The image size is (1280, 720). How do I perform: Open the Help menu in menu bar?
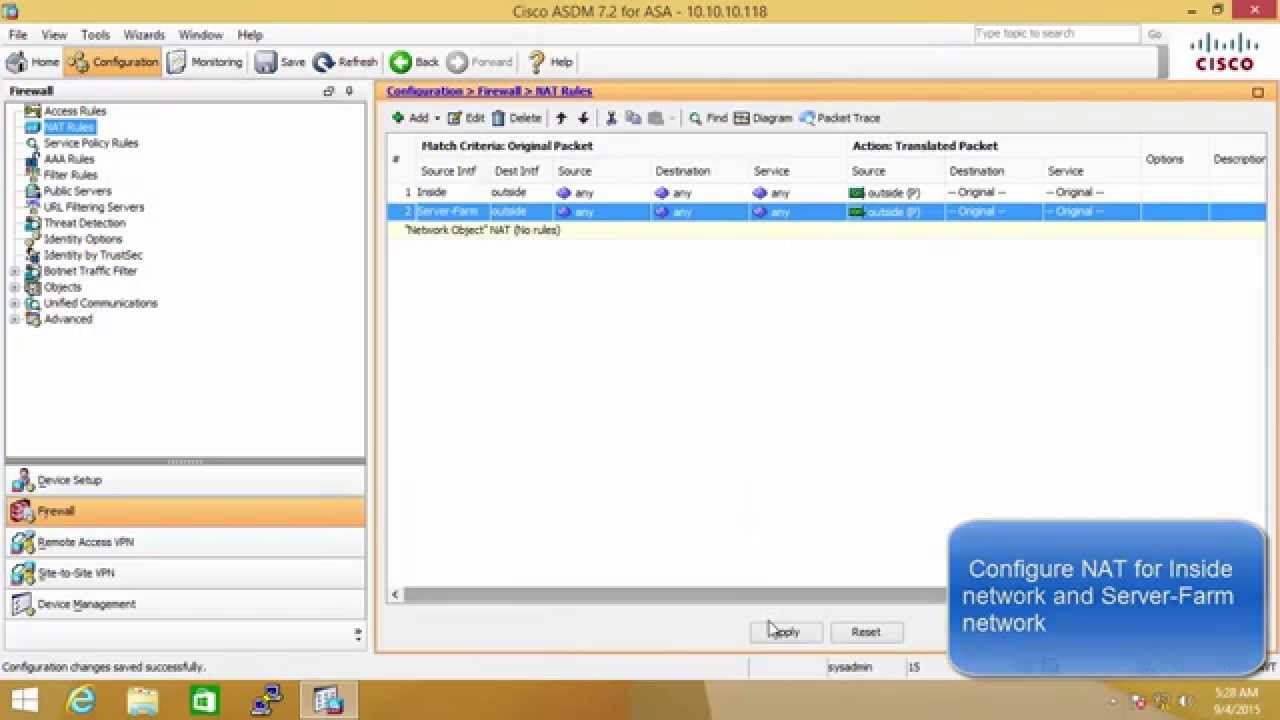tap(250, 34)
